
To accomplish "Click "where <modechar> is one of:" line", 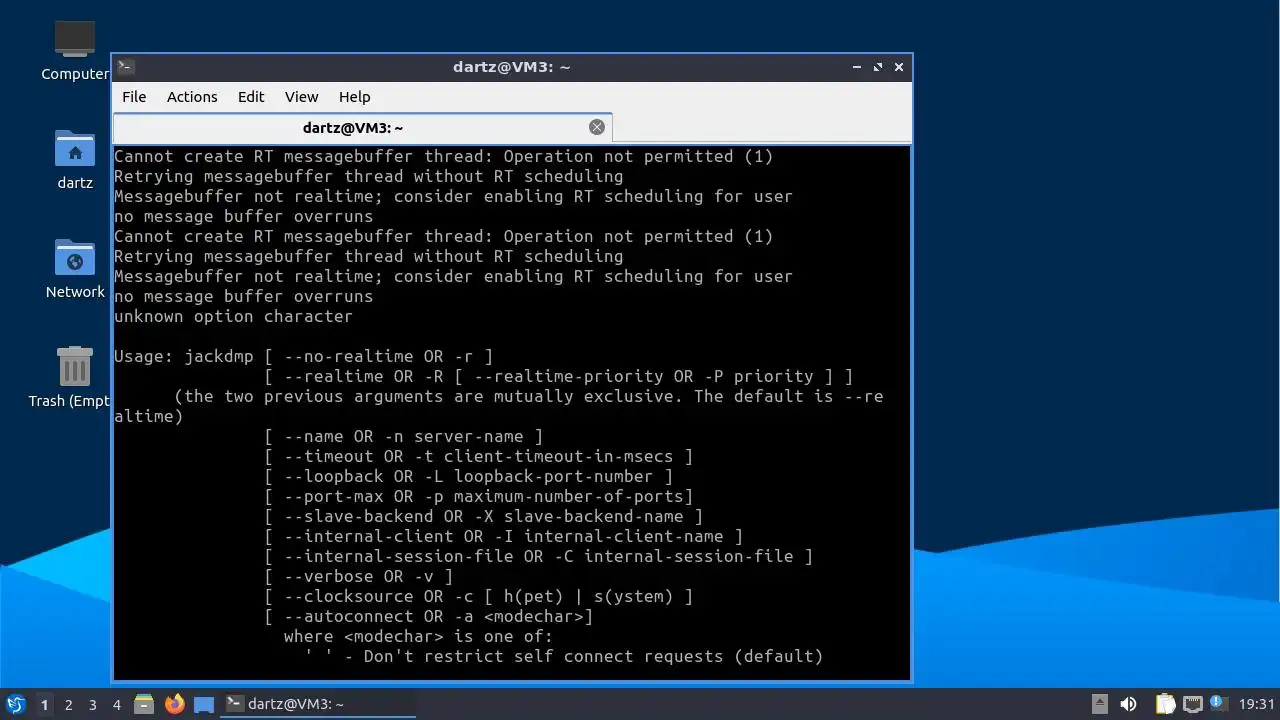I will pos(418,636).
